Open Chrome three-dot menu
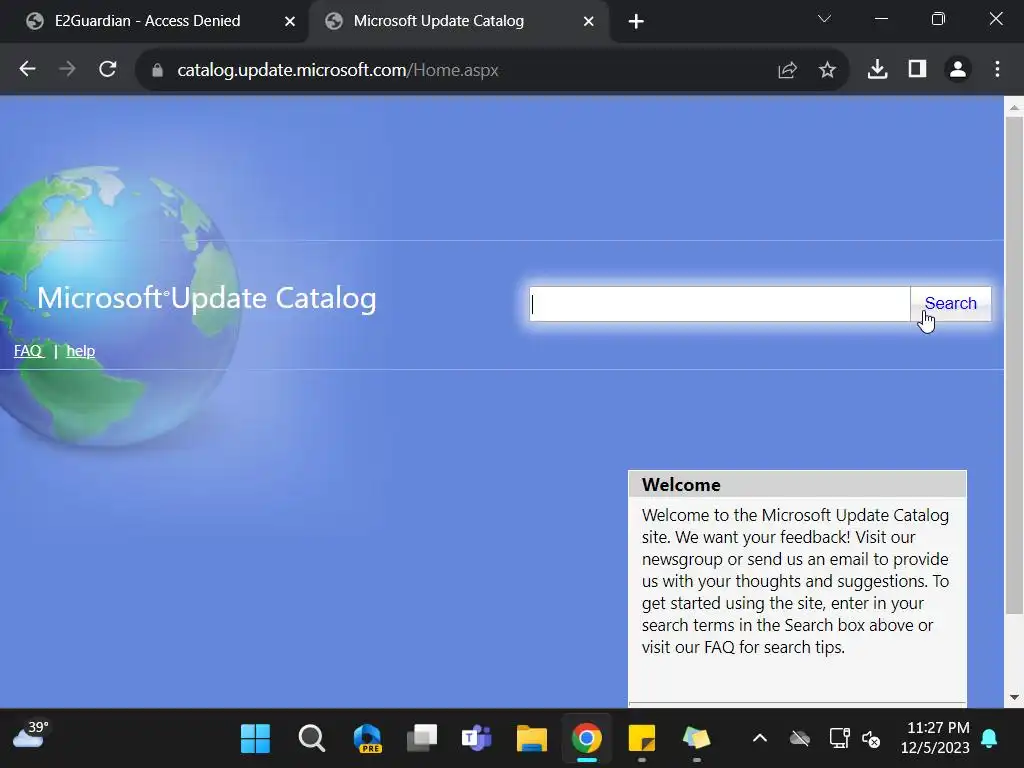Image resolution: width=1024 pixels, height=768 pixels. 997,69
